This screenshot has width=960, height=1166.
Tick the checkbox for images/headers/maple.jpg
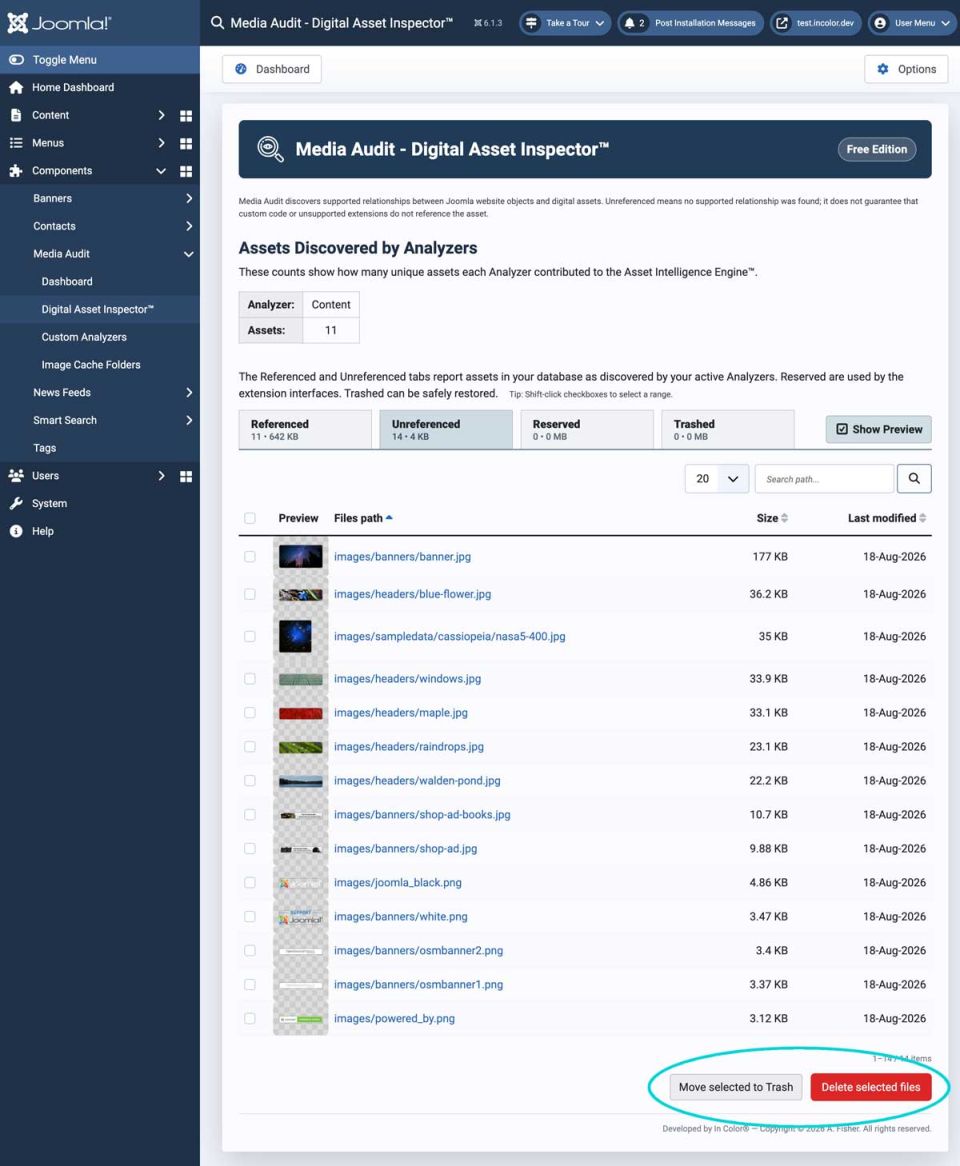pos(250,712)
